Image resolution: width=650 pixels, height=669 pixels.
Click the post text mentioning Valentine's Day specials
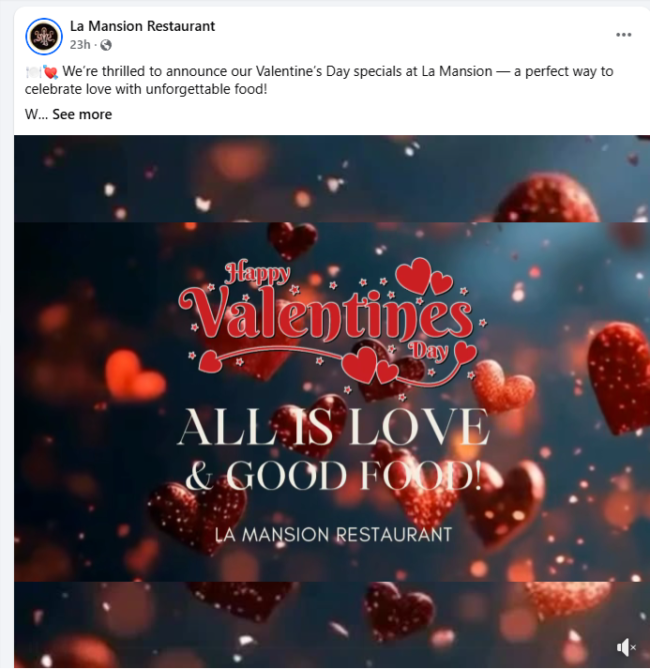pyautogui.click(x=319, y=80)
